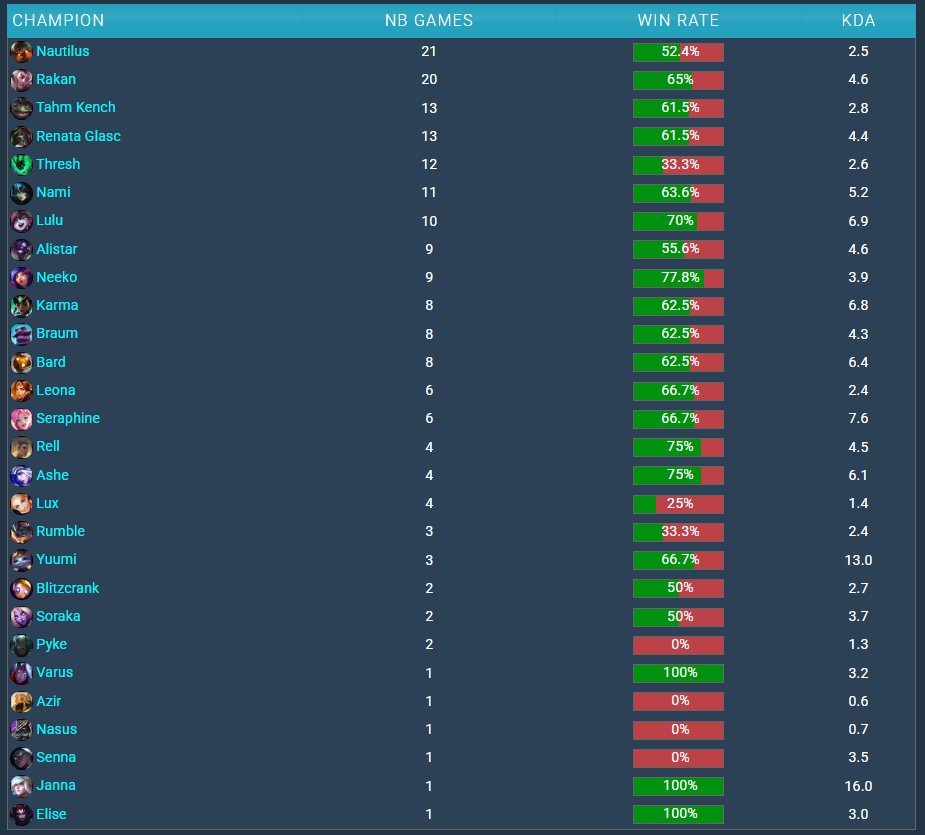The image size is (925, 835).
Task: Go to the Renata Glasc page link
Action: pyautogui.click(x=78, y=136)
